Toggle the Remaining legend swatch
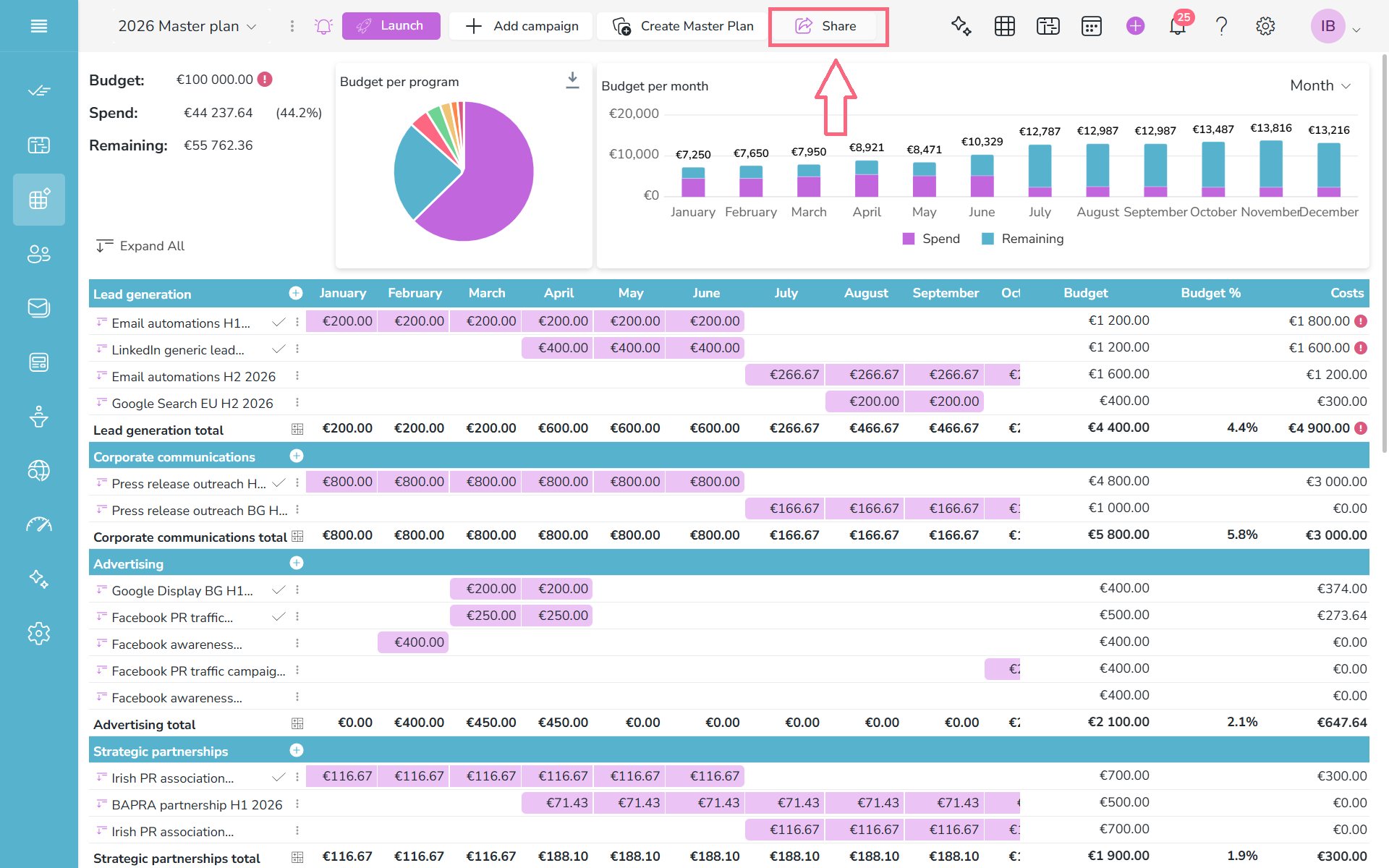Viewport: 1389px width, 868px height. click(987, 239)
